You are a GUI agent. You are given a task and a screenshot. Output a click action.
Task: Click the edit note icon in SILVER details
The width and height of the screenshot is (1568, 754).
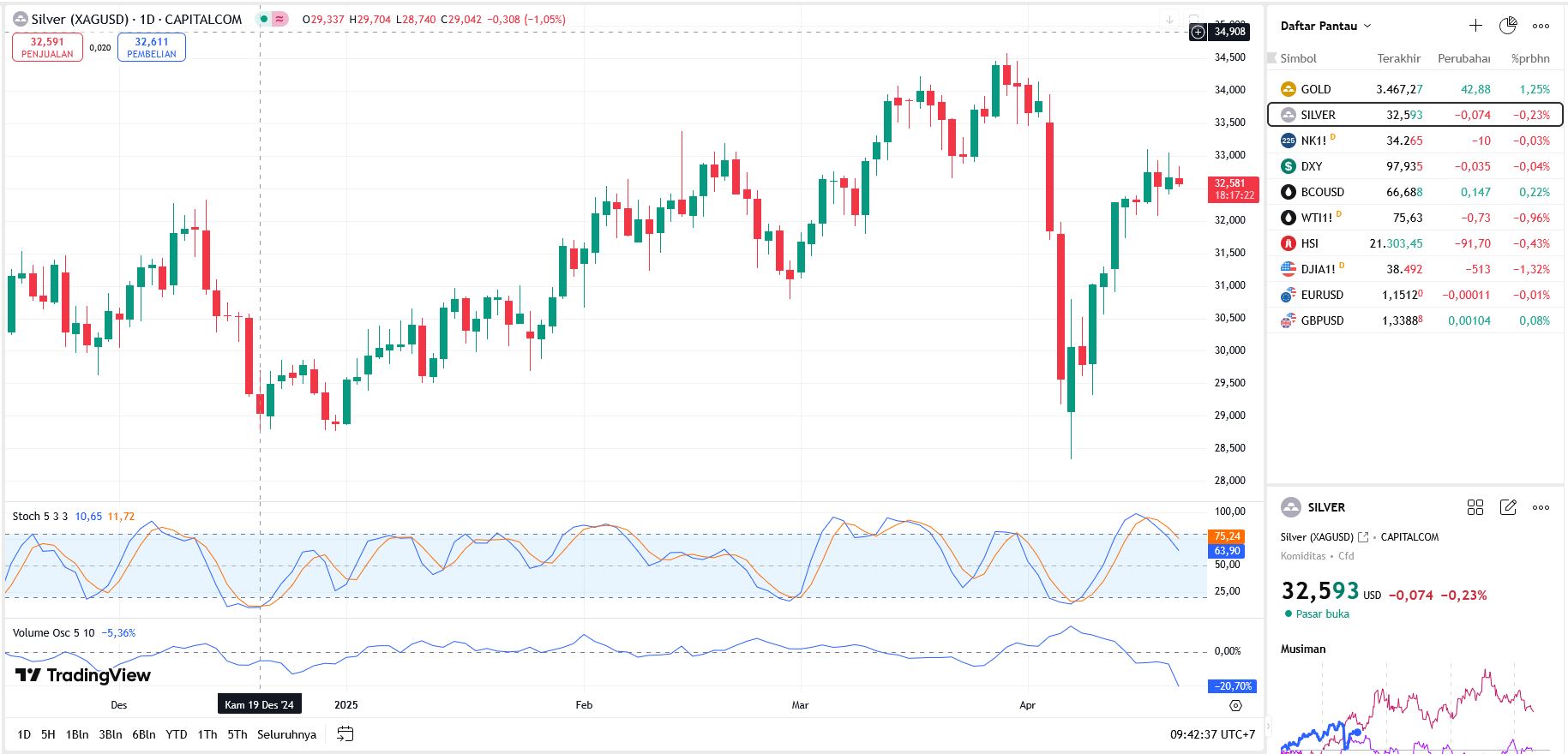coord(1508,507)
